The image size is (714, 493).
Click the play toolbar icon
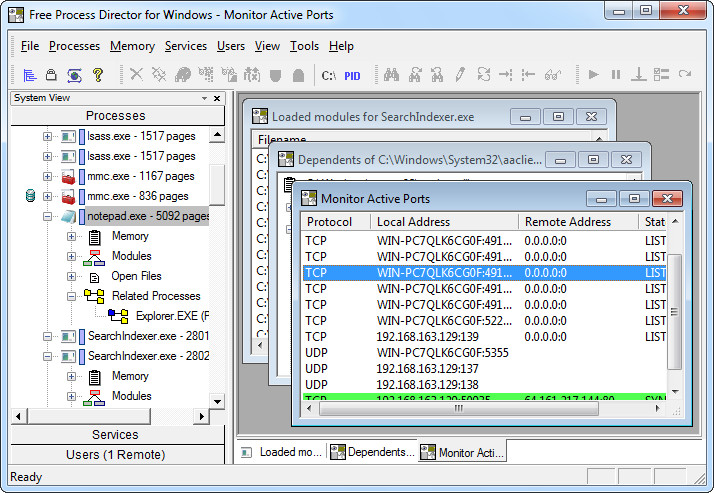click(593, 74)
